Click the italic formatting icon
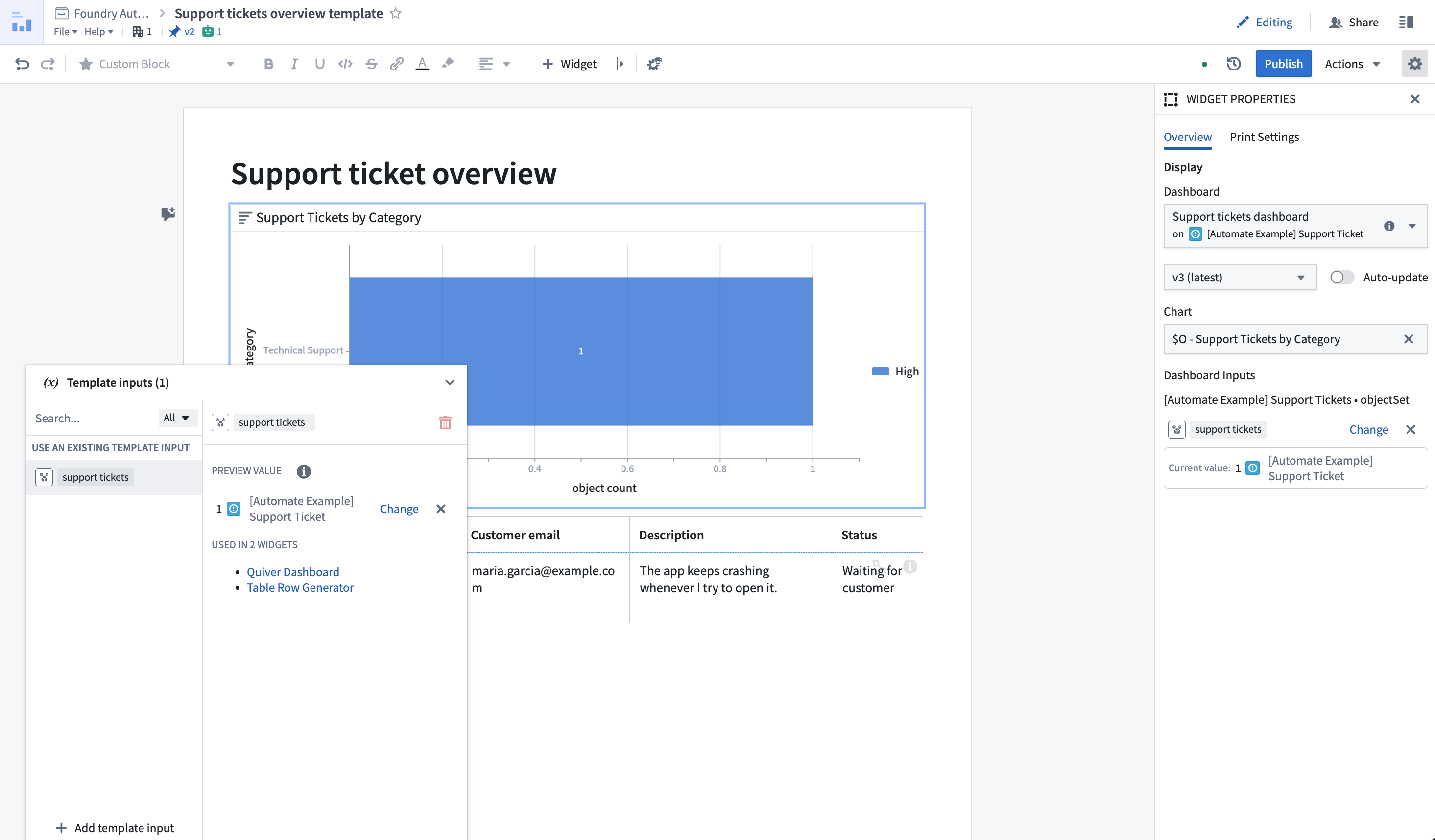Viewport: 1435px width, 840px height. pos(293,63)
